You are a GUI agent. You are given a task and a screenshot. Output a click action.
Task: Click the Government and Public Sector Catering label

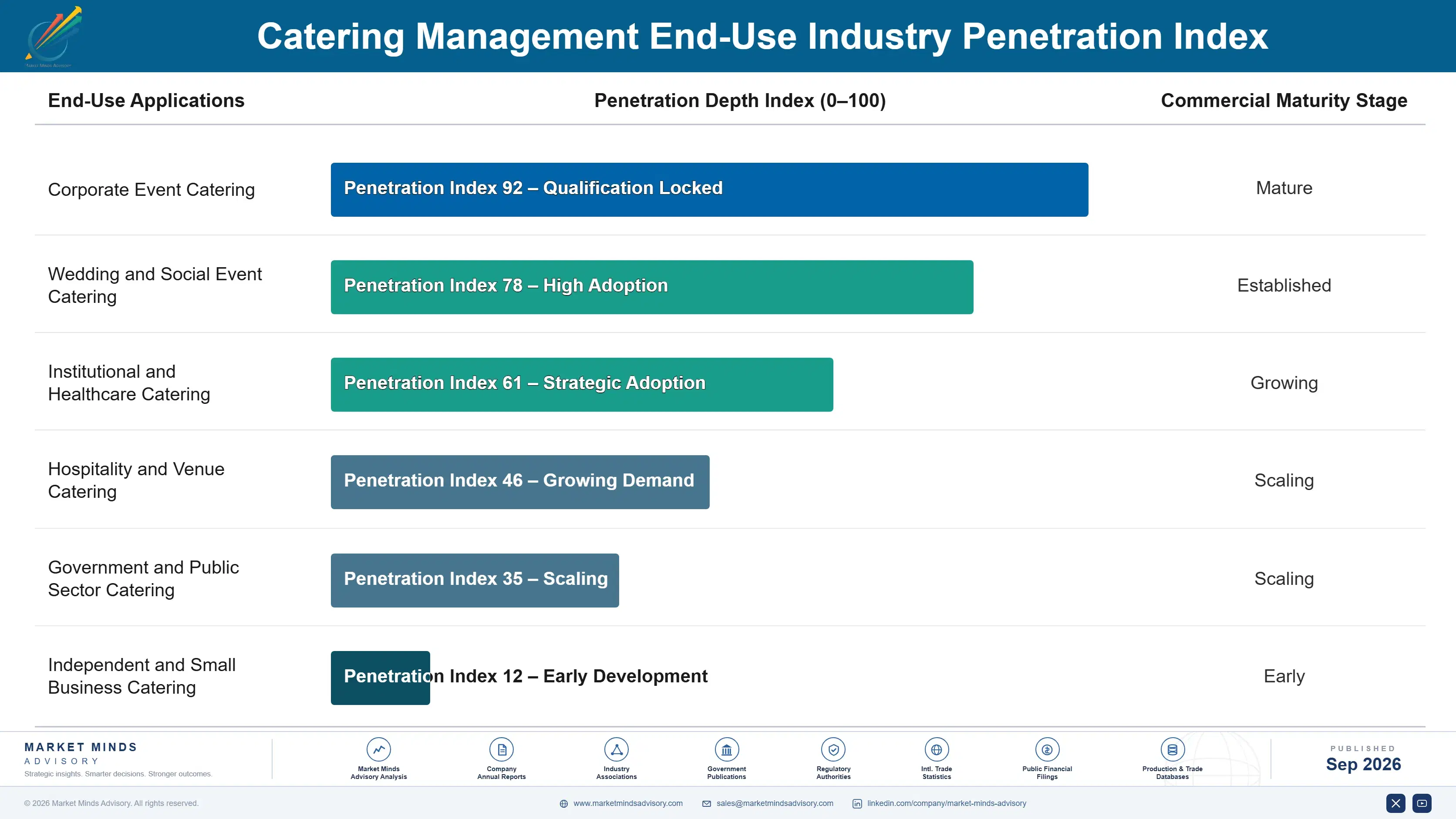click(143, 578)
